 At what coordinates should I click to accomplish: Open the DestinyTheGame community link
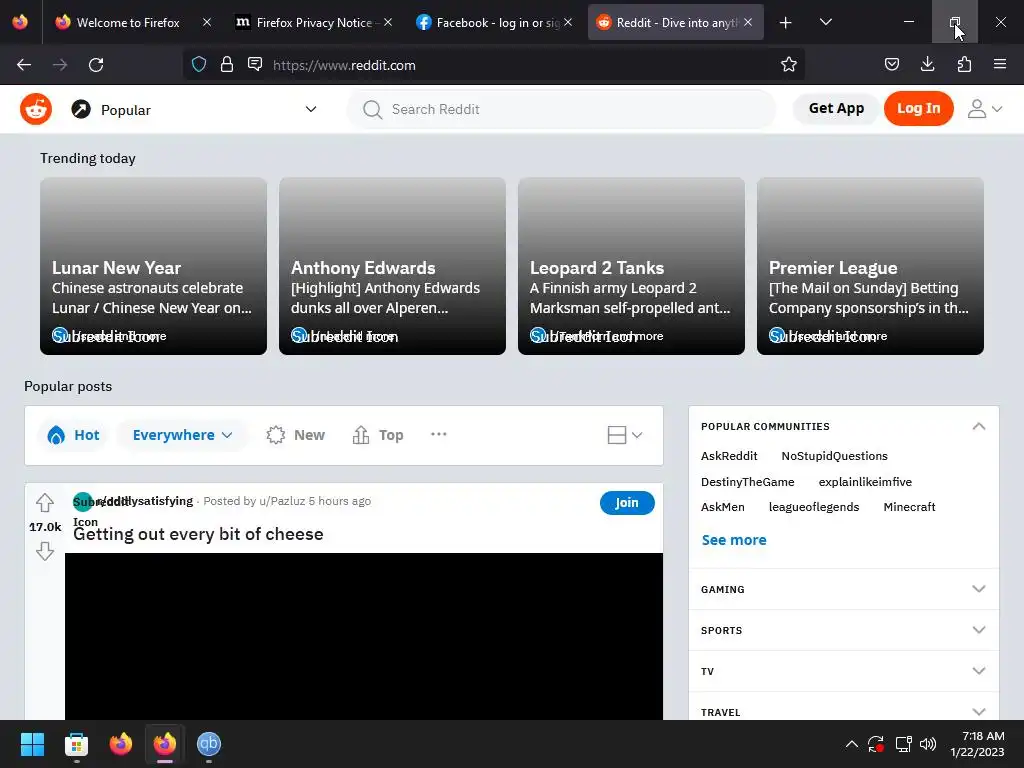click(748, 482)
